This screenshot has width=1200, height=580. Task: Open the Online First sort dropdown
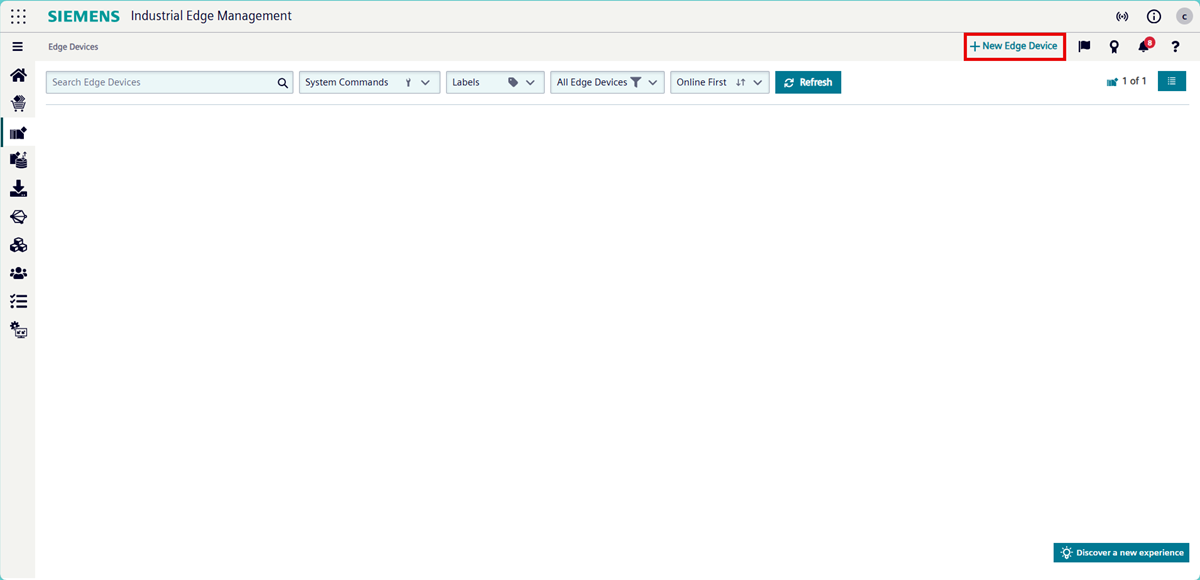tap(719, 83)
